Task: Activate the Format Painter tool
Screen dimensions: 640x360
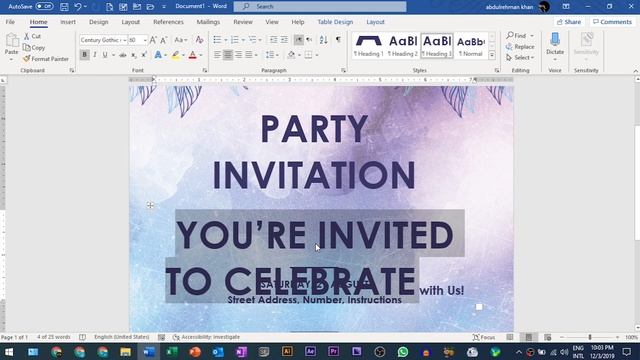Action: click(x=46, y=59)
